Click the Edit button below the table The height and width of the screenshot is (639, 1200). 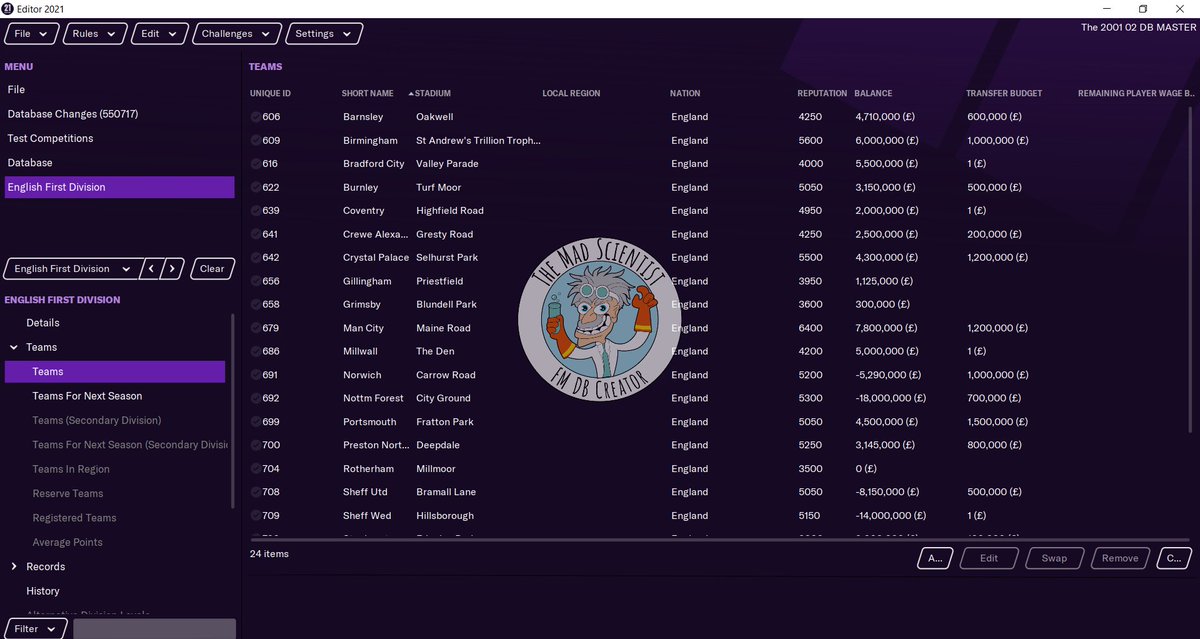[989, 559]
